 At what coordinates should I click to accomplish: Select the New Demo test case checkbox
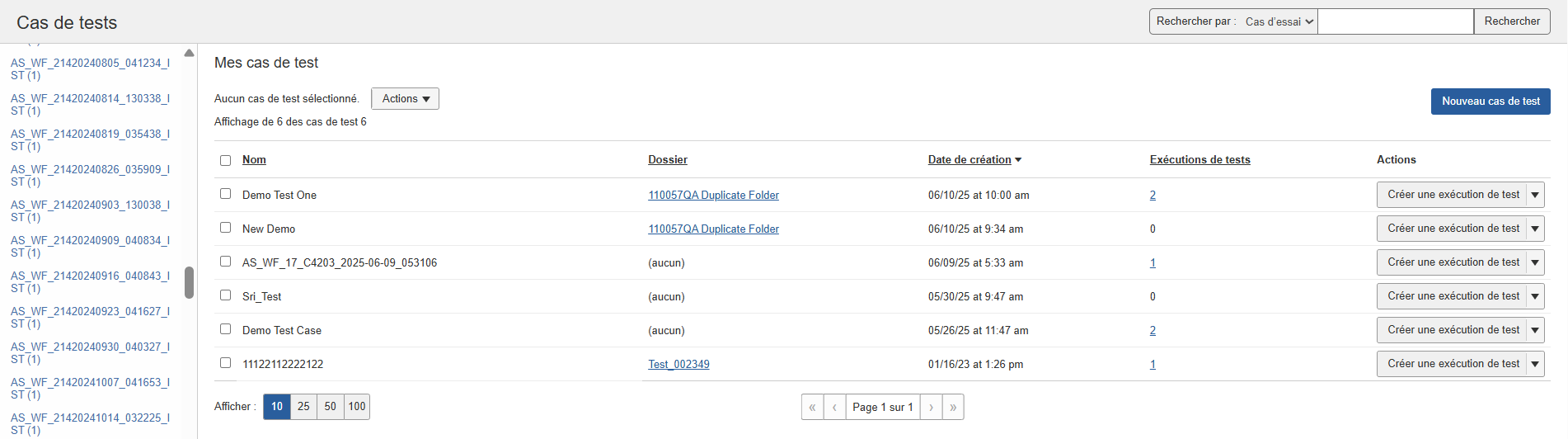[225, 228]
